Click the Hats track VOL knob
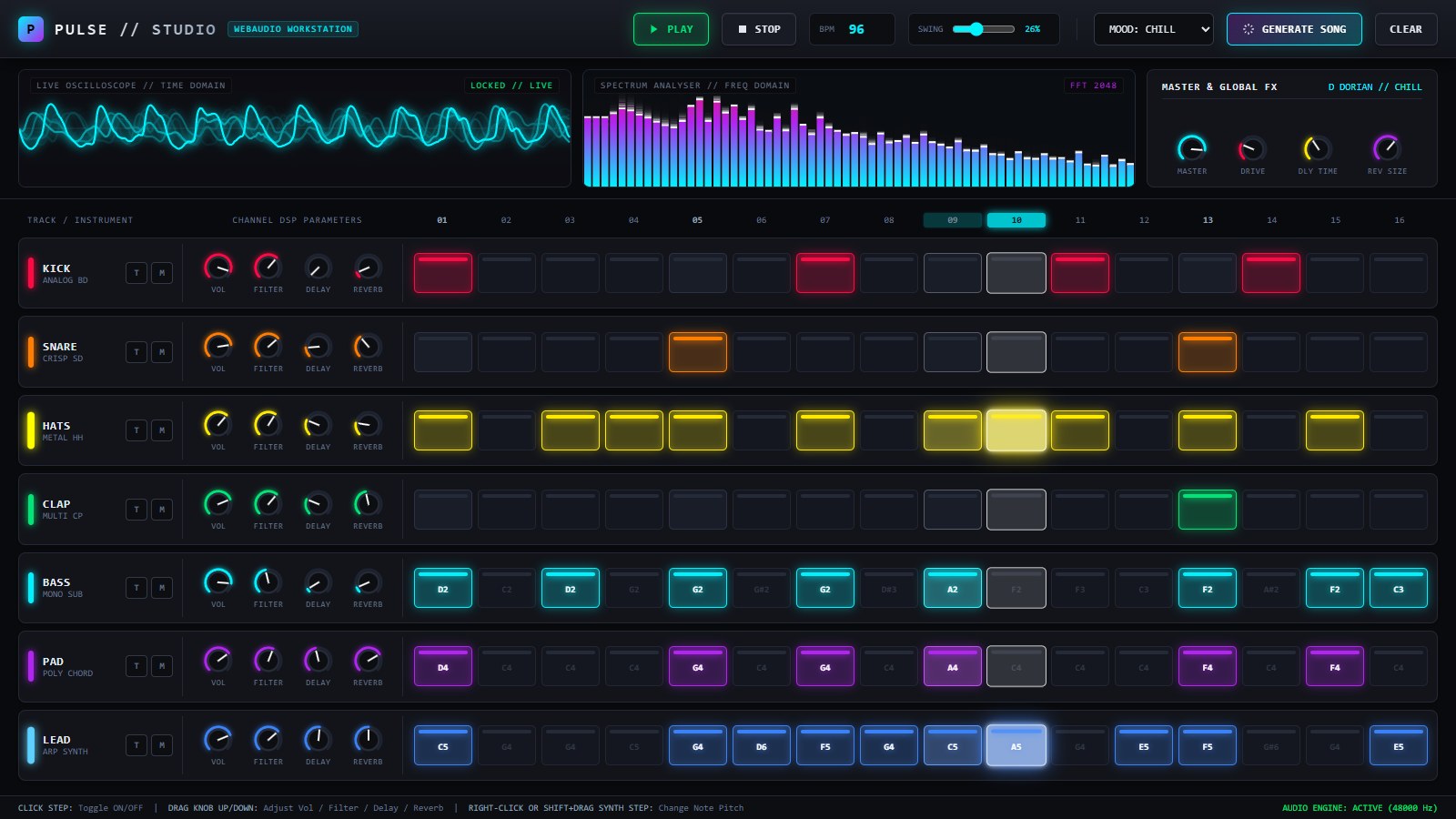Screen dimensions: 1456x819 point(218,425)
